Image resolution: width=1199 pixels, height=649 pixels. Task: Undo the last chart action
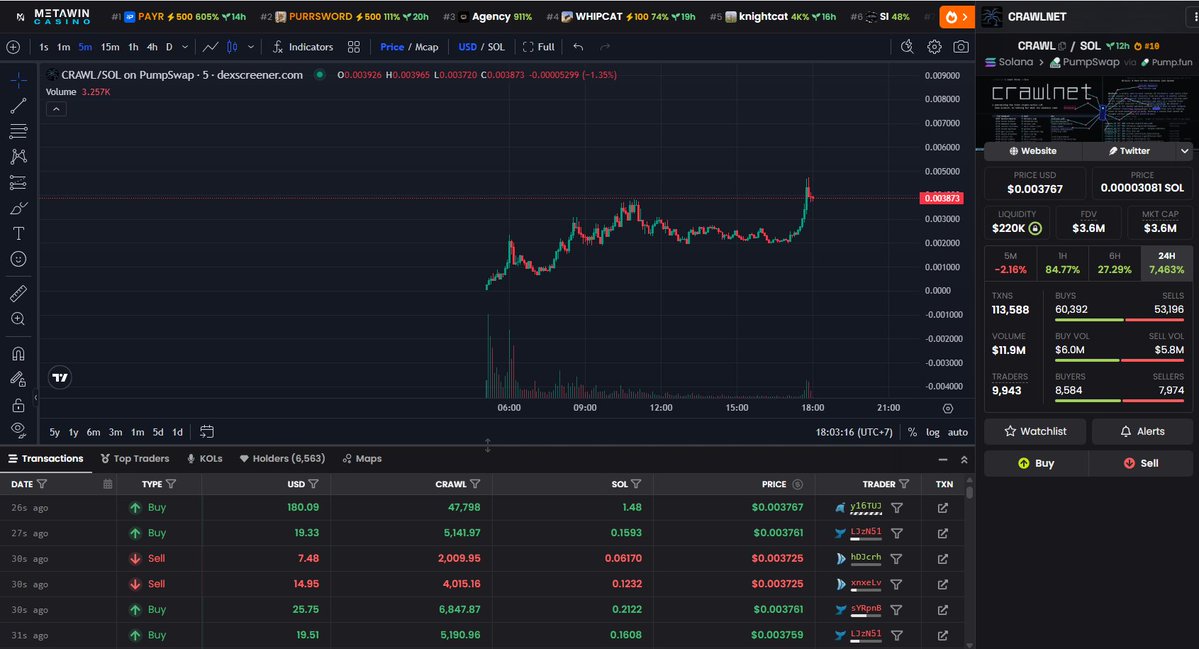pos(578,47)
